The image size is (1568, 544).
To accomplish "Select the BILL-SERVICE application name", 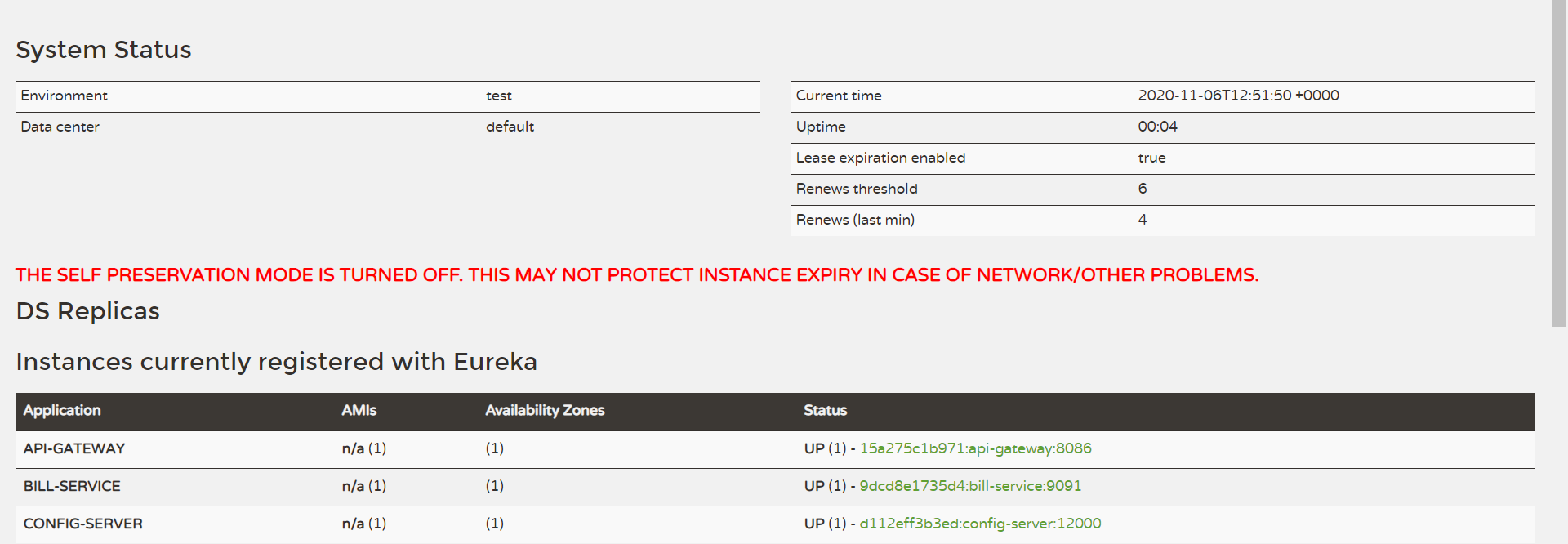I will [72, 486].
